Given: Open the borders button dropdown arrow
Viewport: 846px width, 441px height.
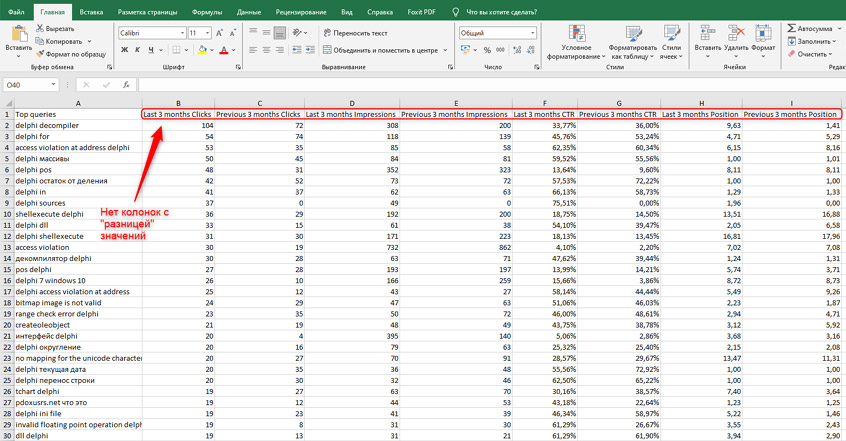Looking at the screenshot, I should click(186, 50).
